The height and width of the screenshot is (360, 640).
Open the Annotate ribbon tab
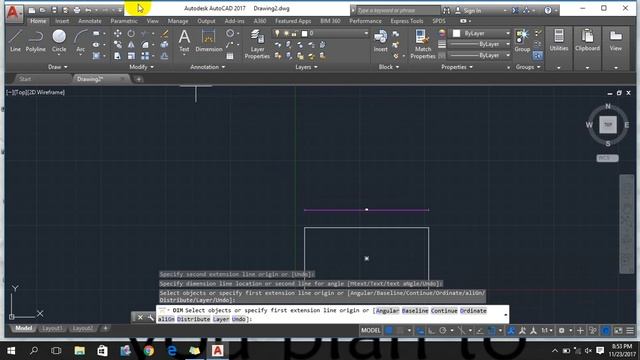pyautogui.click(x=90, y=21)
